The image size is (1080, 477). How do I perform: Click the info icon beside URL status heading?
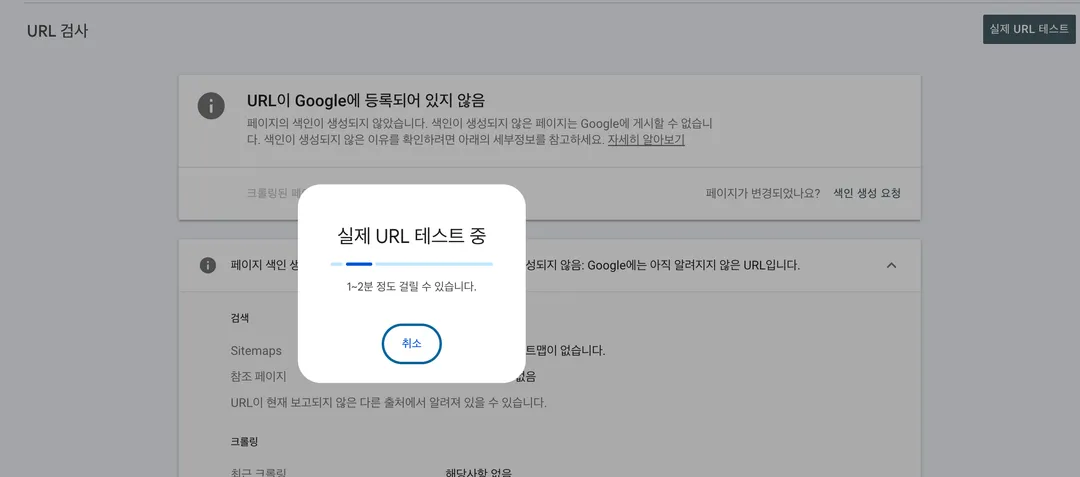tap(211, 106)
